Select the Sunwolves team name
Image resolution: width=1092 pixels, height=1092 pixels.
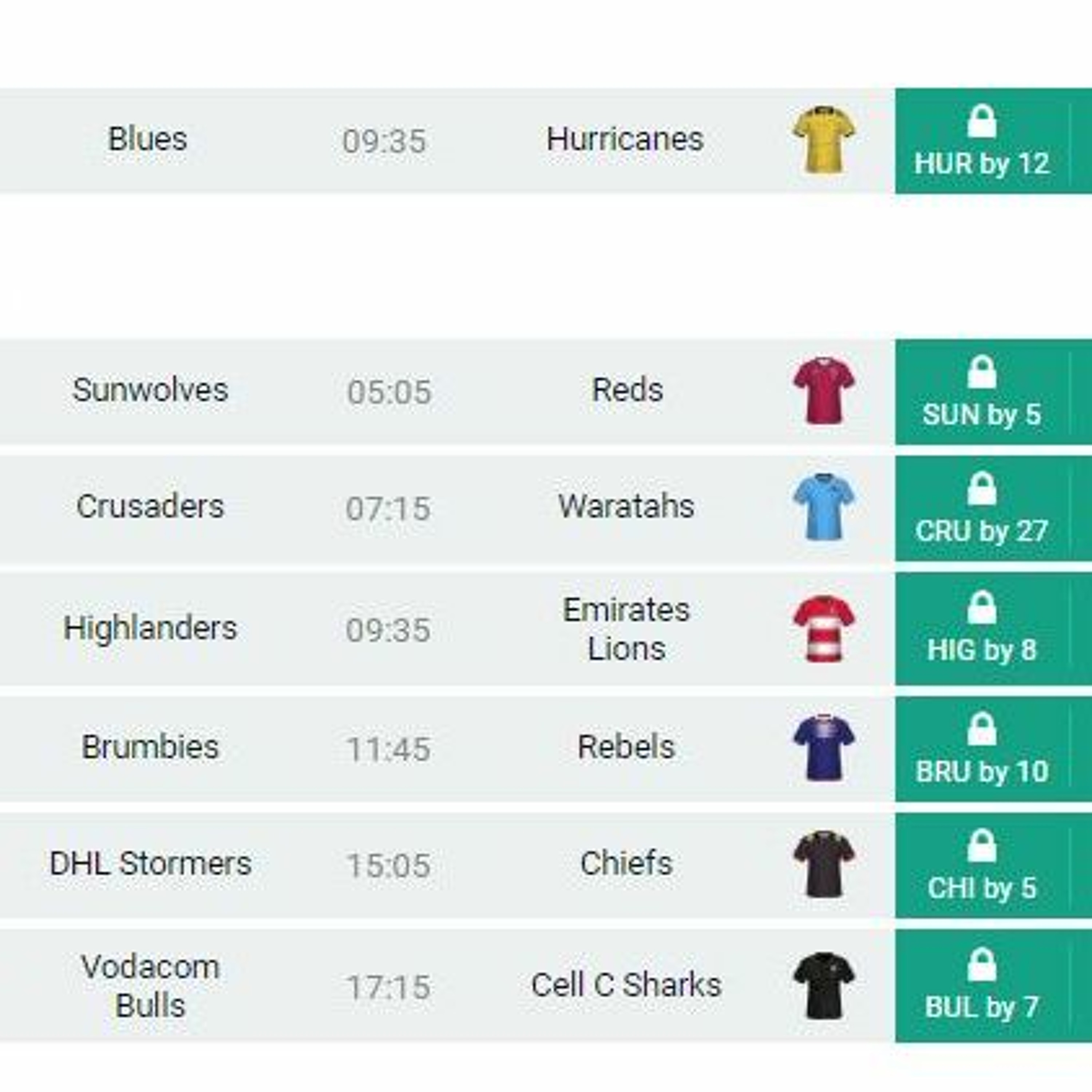[150, 390]
